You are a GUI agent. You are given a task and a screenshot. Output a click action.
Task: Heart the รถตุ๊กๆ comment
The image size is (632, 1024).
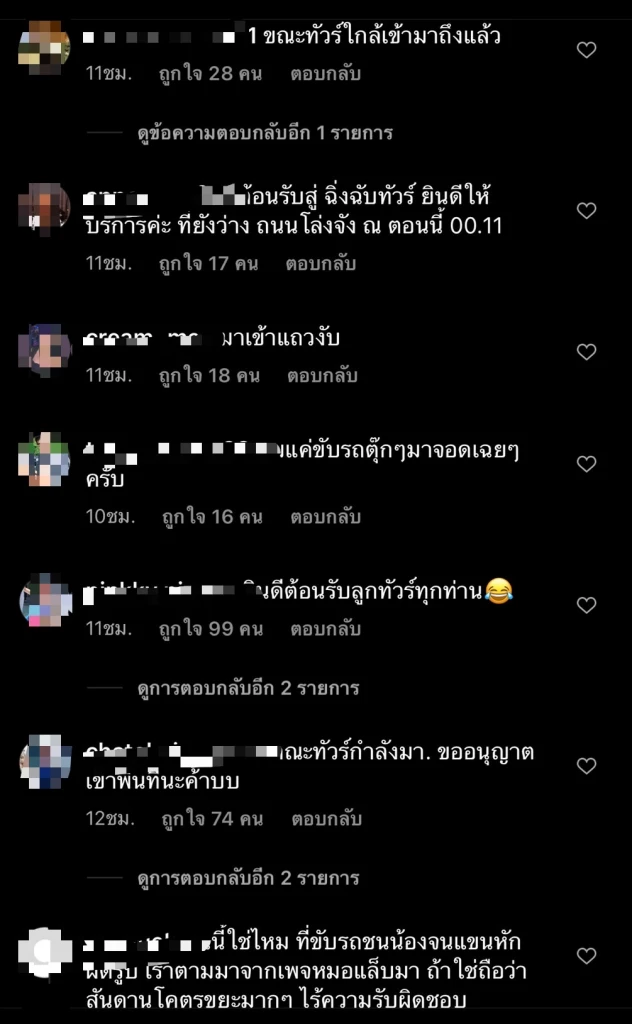click(586, 464)
